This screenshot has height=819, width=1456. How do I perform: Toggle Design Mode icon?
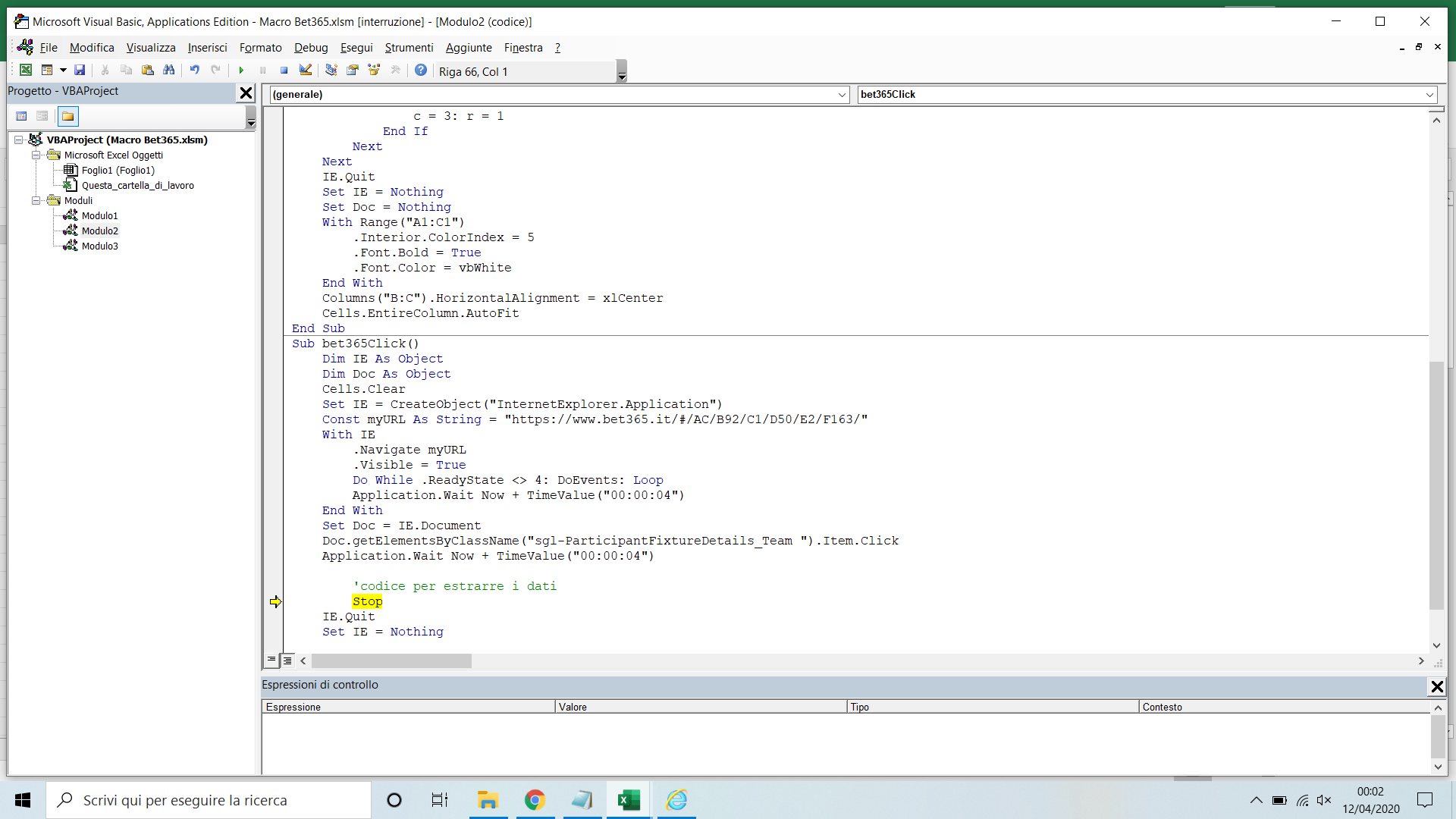[306, 71]
